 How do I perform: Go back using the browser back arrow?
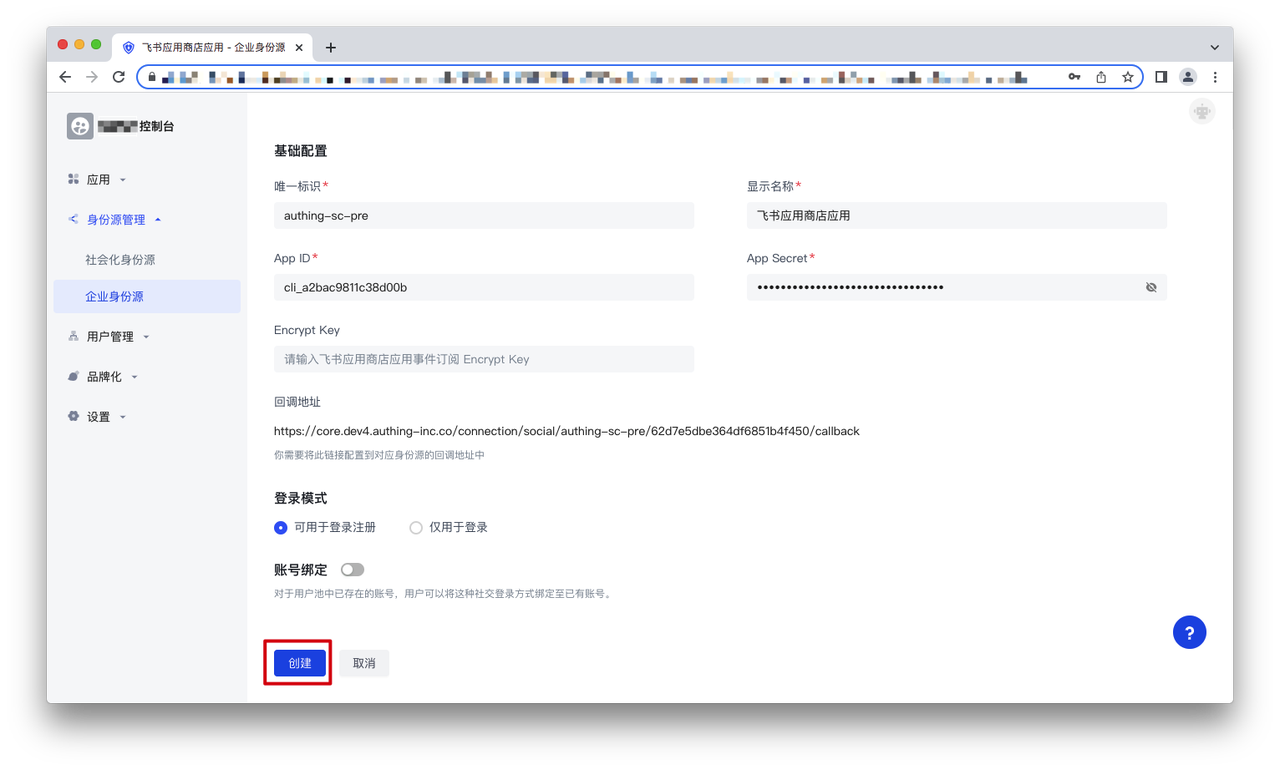65,77
